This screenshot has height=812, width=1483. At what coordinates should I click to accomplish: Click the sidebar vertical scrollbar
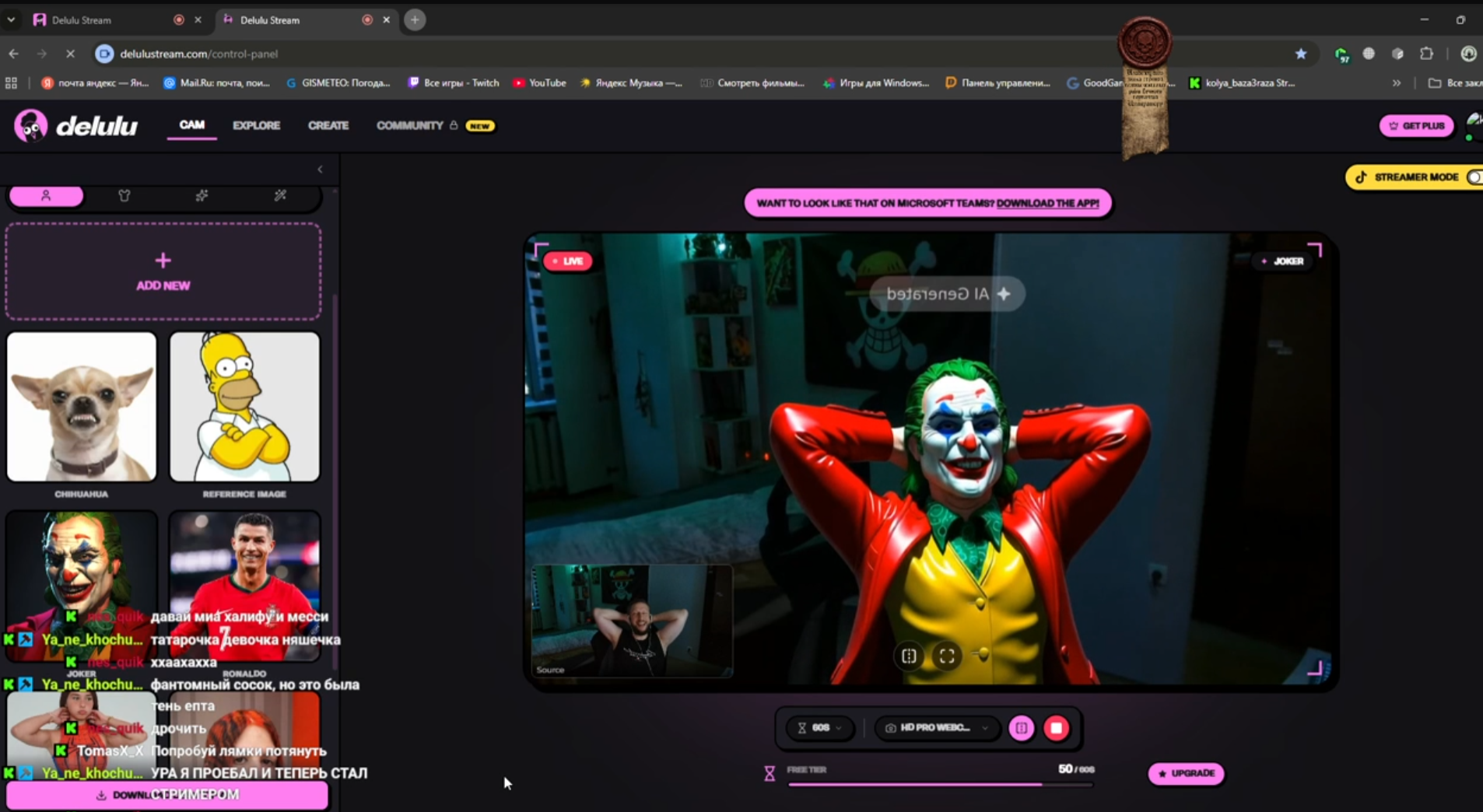(335, 482)
